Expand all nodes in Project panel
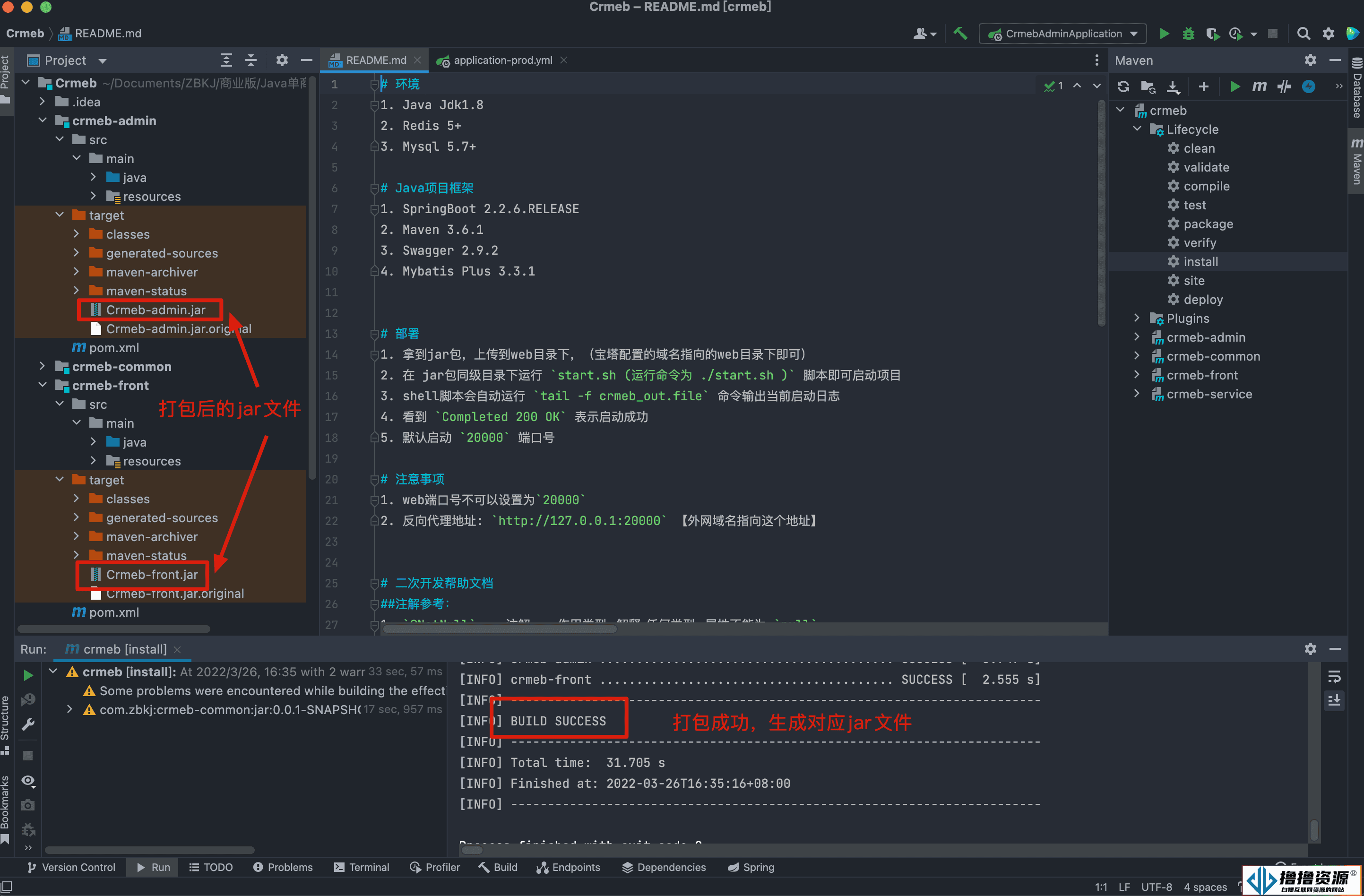Image resolution: width=1364 pixels, height=896 pixels. [226, 60]
